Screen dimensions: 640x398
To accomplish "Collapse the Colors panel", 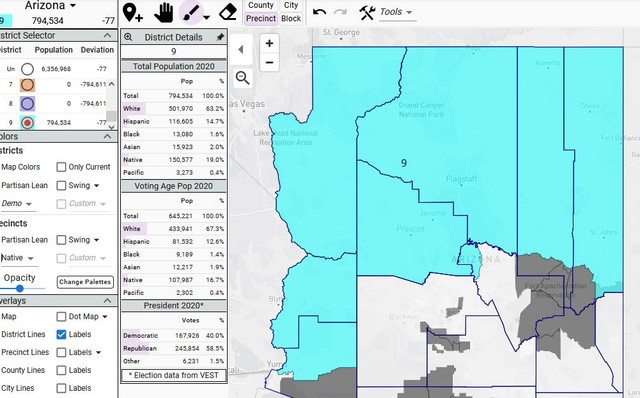I will point(107,136).
